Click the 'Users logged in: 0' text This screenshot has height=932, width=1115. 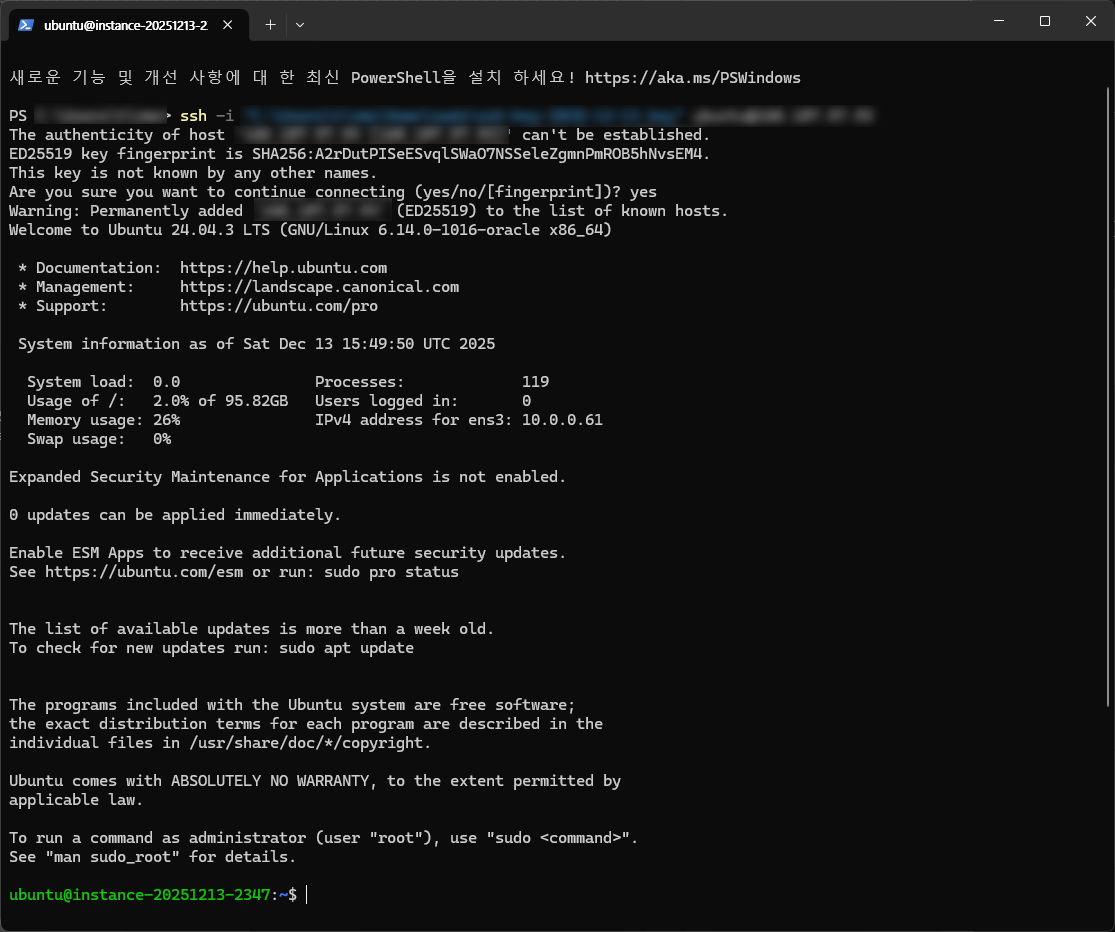pyautogui.click(x=422, y=401)
